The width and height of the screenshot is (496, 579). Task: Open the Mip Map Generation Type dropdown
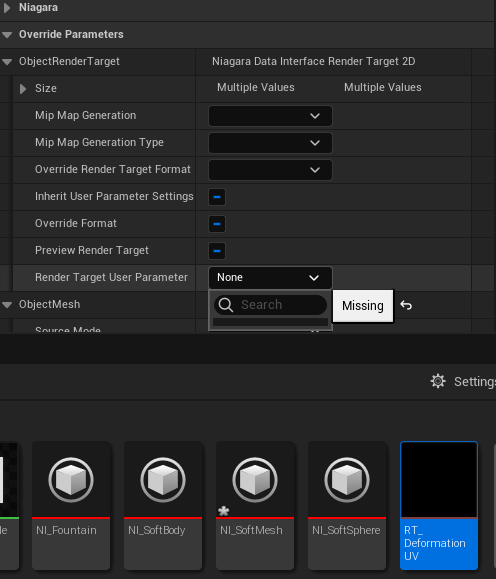[x=270, y=143]
